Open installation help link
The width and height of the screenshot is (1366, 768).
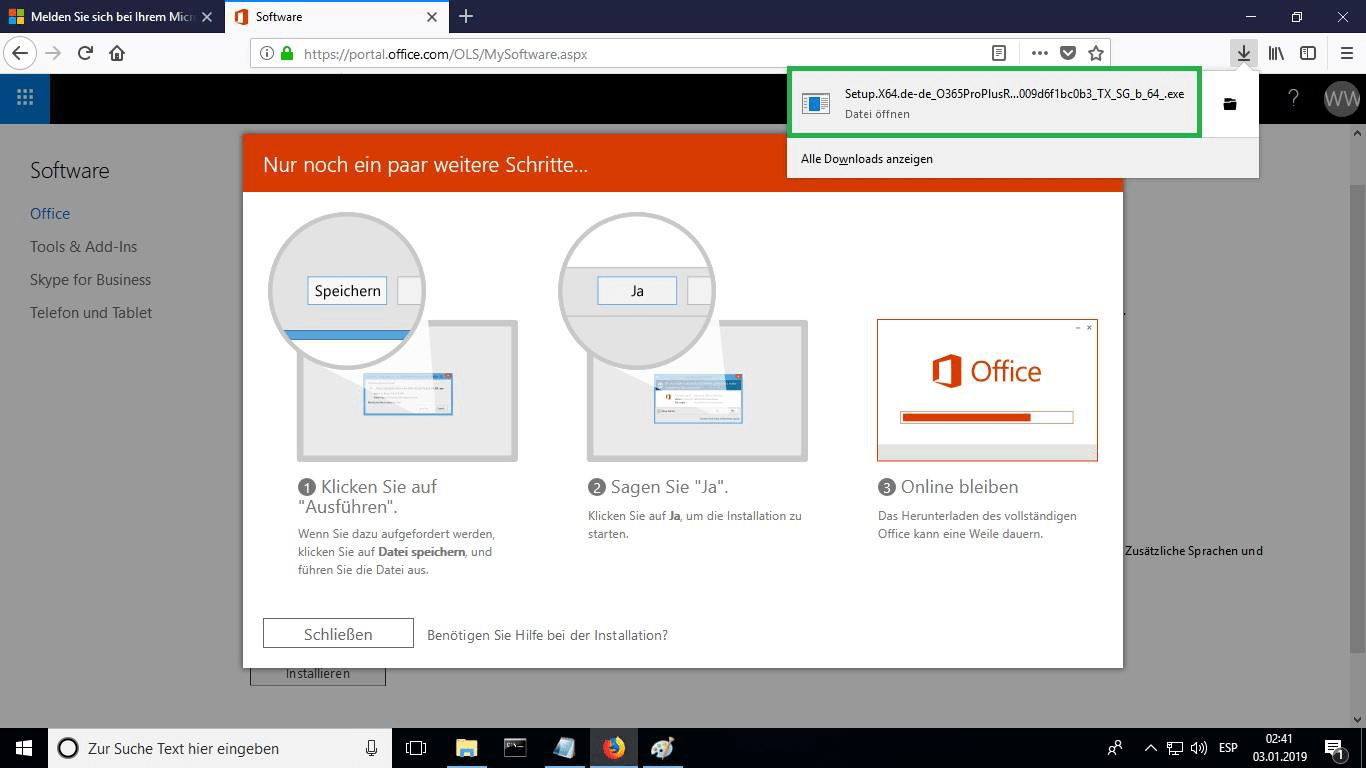(x=547, y=635)
